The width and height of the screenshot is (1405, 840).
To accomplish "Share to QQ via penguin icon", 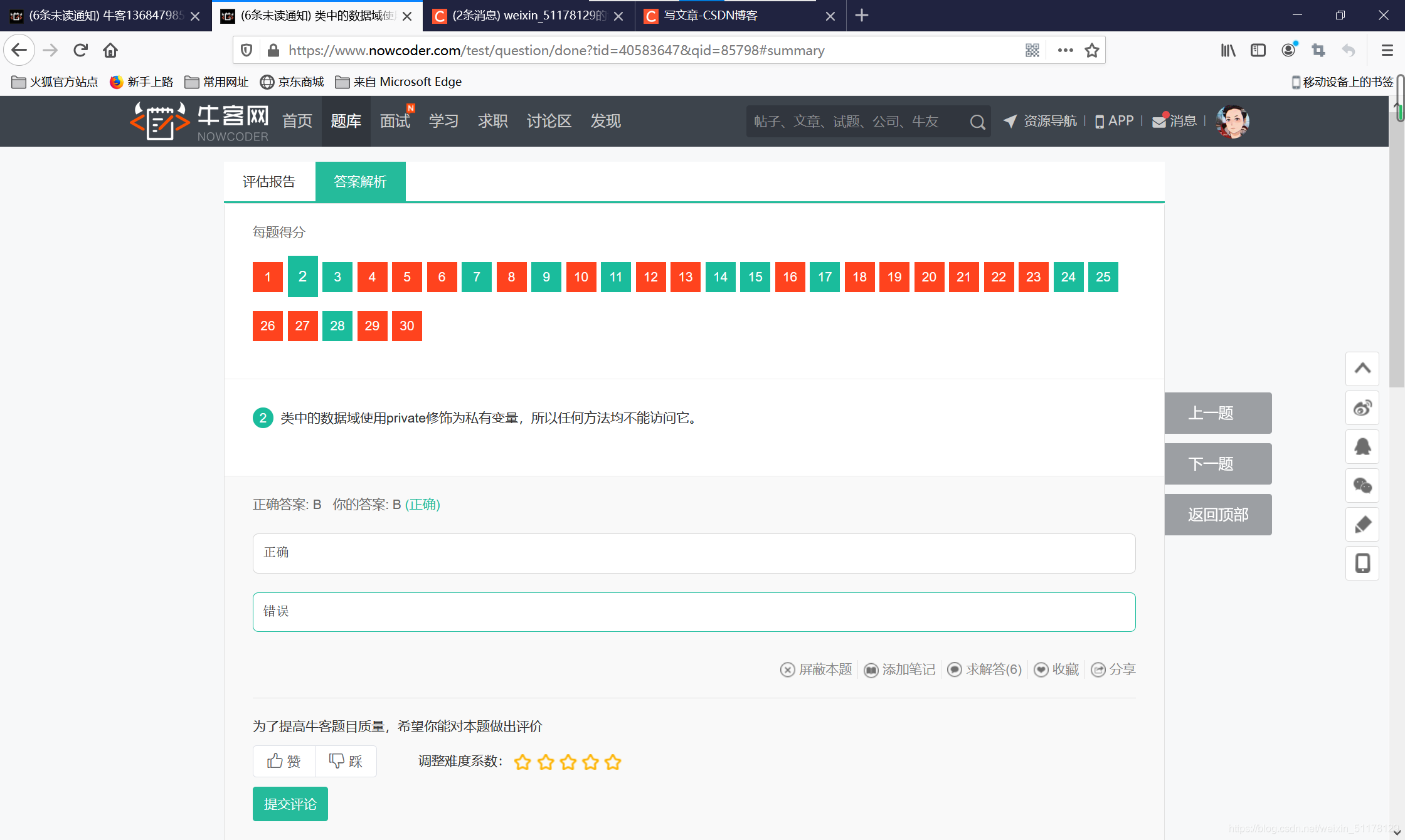I will (1362, 447).
